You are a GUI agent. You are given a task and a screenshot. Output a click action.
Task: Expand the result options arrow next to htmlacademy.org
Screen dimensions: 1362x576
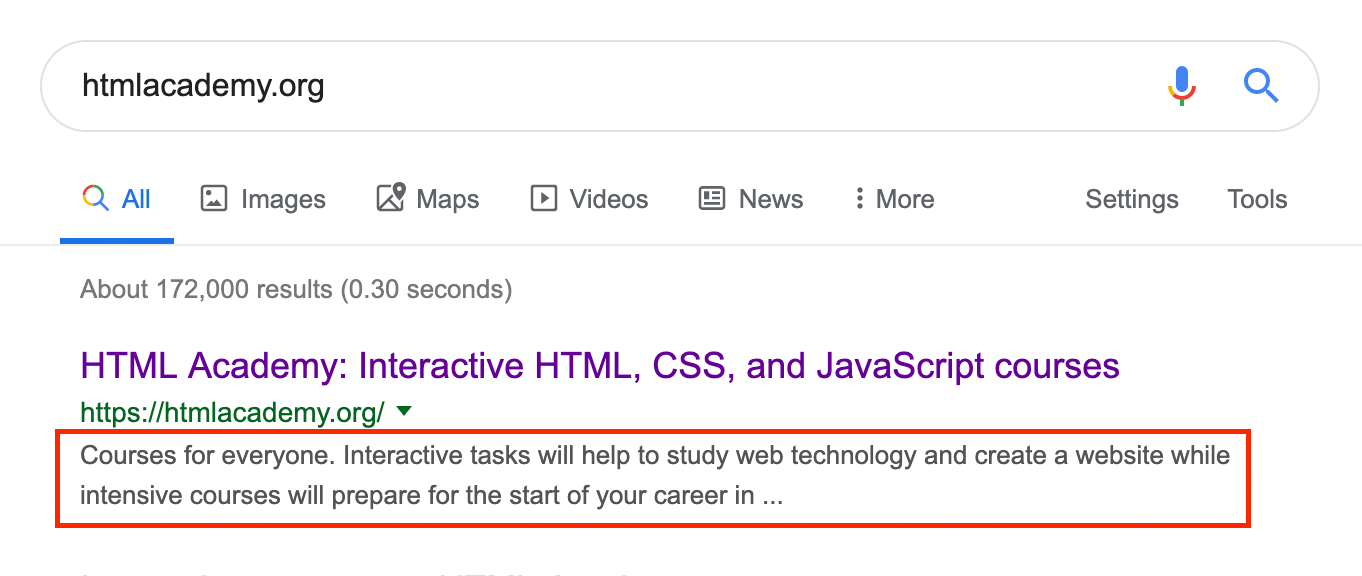click(404, 411)
